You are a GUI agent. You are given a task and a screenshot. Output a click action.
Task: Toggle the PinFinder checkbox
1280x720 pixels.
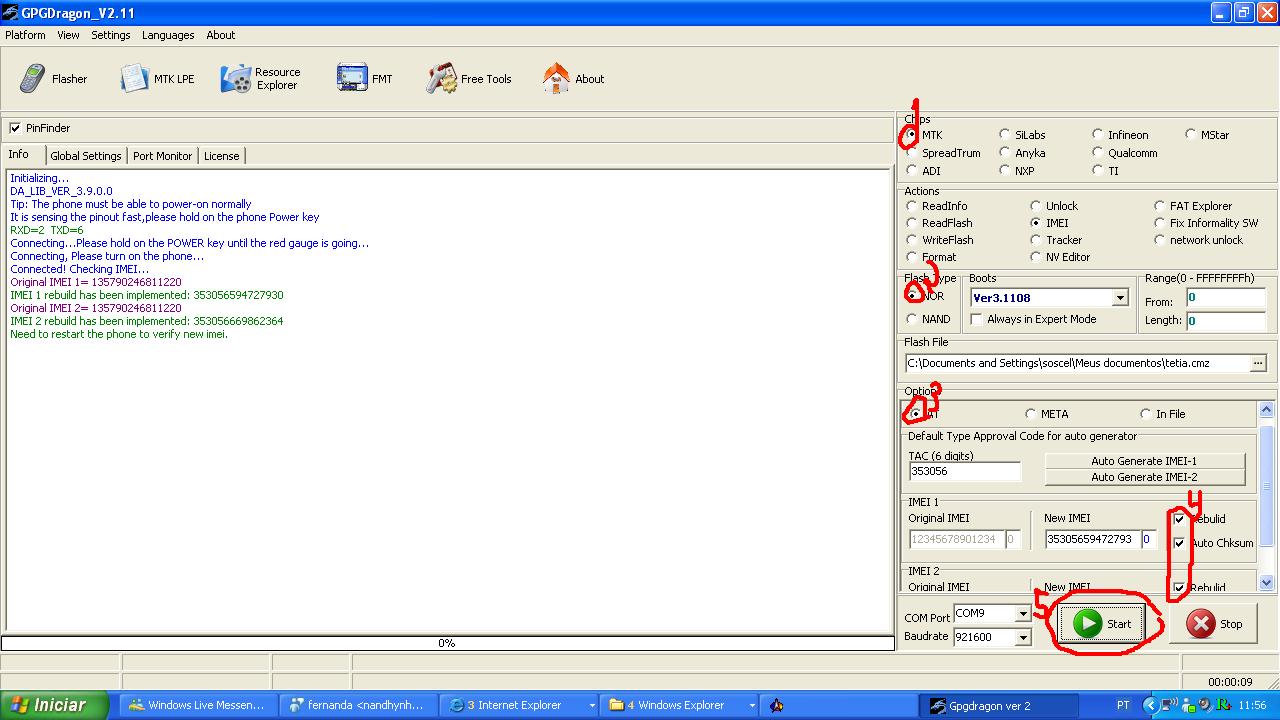tap(15, 128)
